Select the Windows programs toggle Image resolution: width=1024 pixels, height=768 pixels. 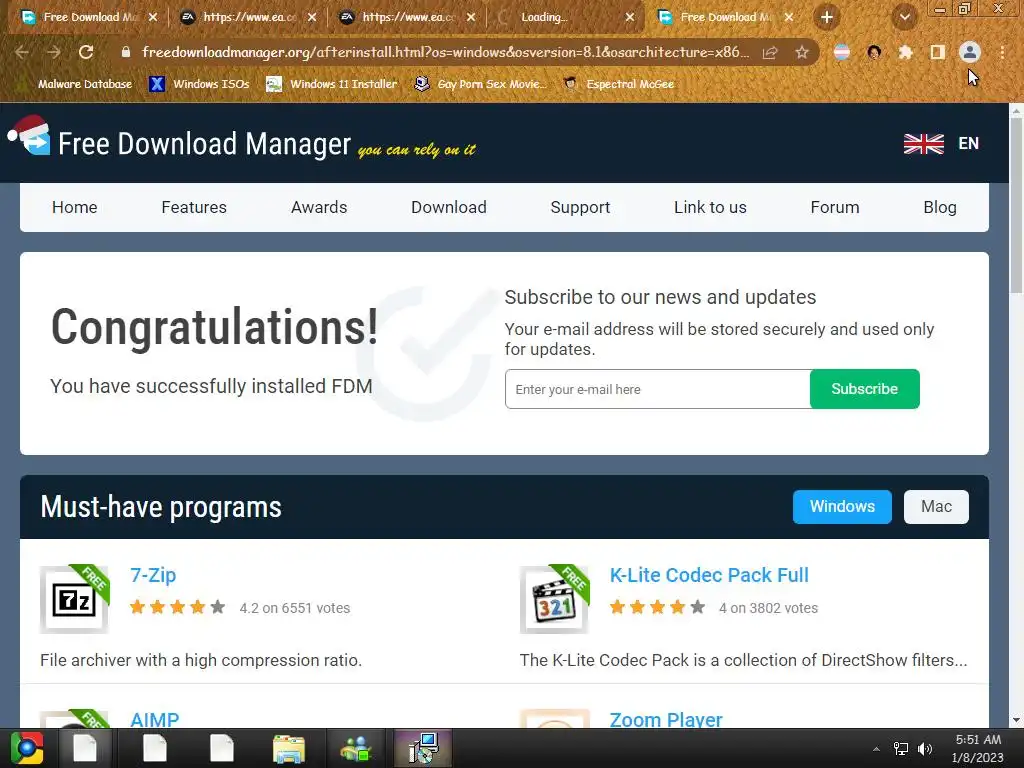click(x=842, y=507)
